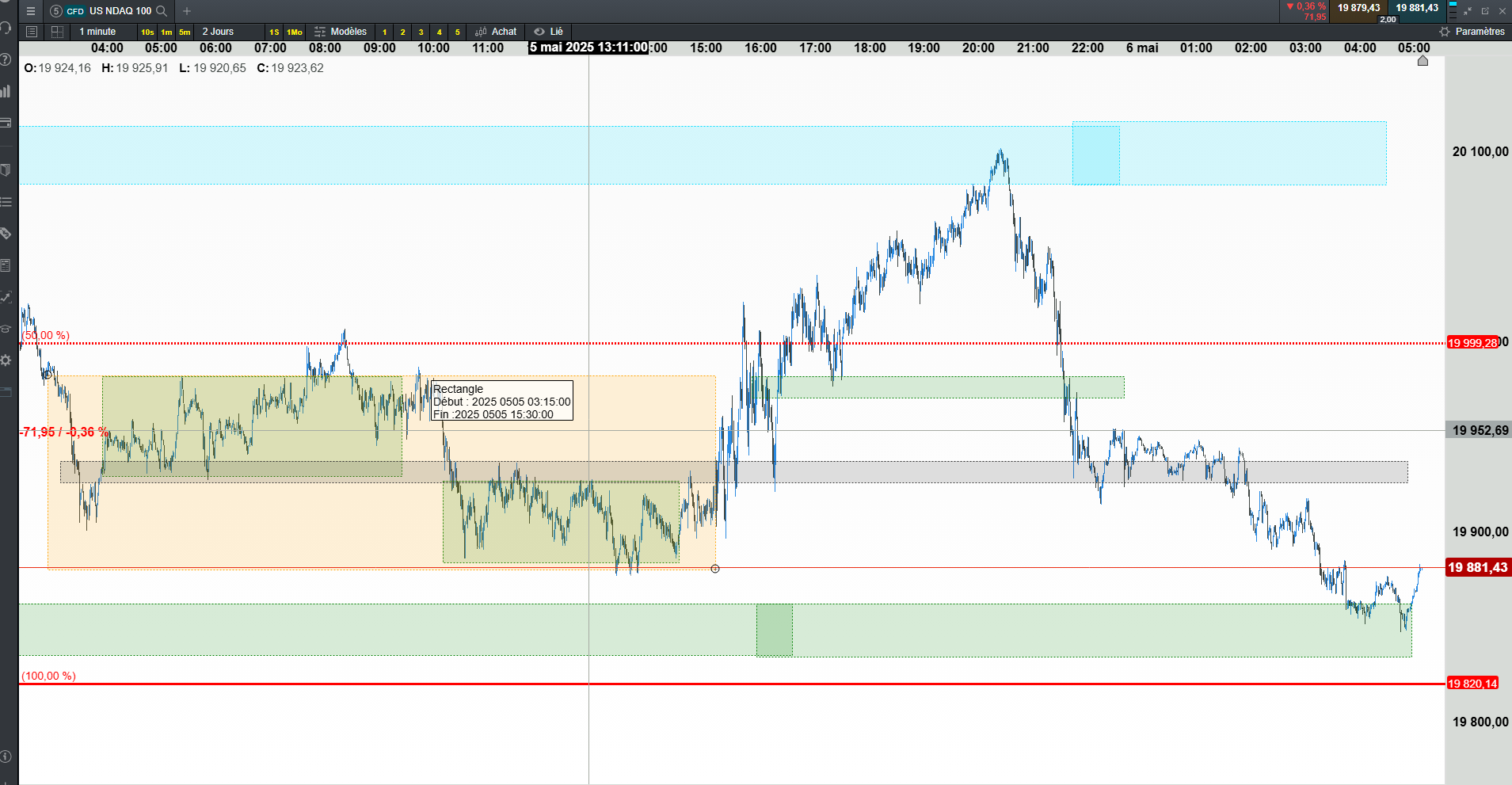Toggle the 1Mo quick period button
This screenshot has height=785, width=1512.
click(x=295, y=32)
